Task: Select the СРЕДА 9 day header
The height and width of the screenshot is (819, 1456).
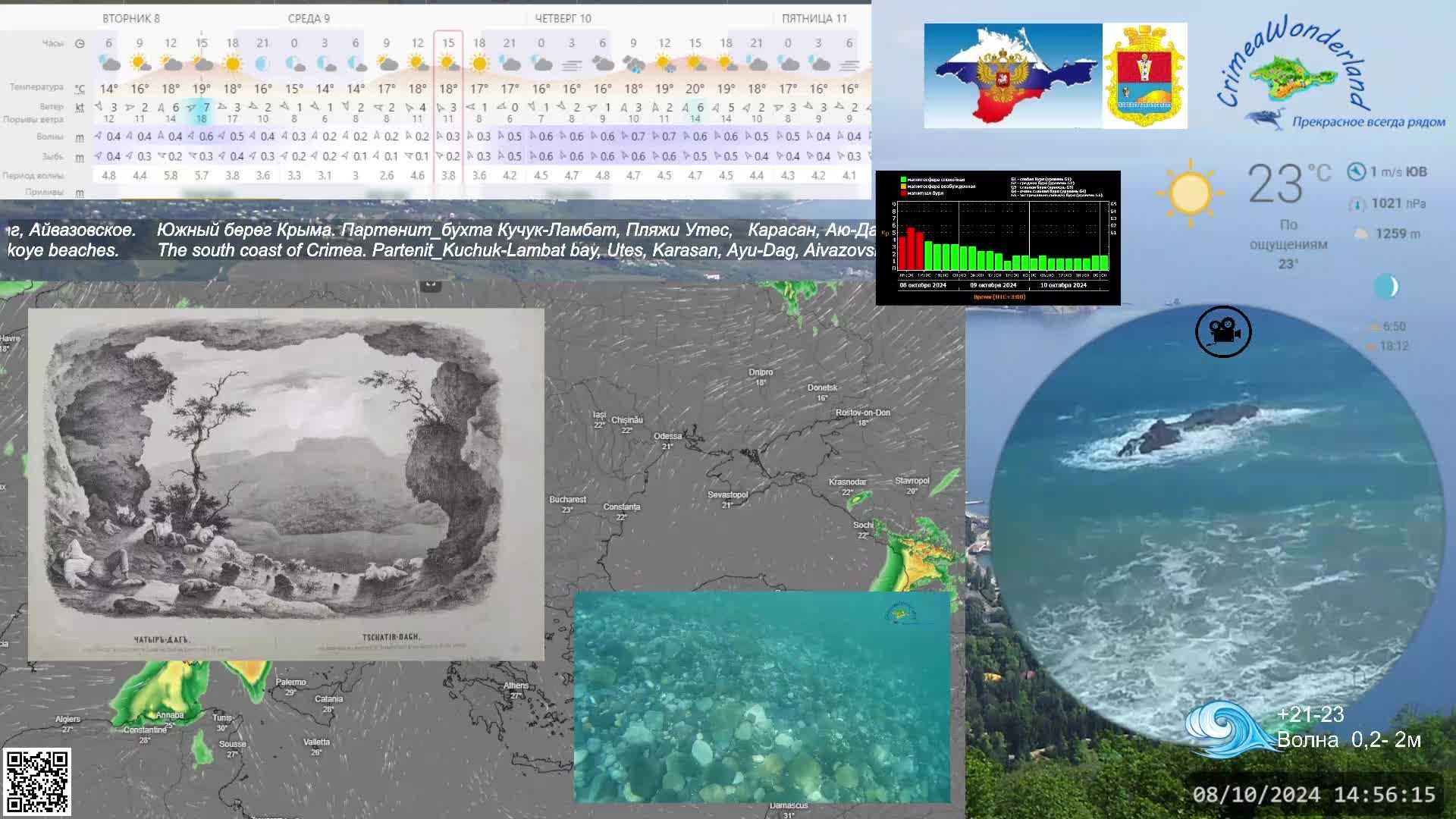Action: point(309,18)
